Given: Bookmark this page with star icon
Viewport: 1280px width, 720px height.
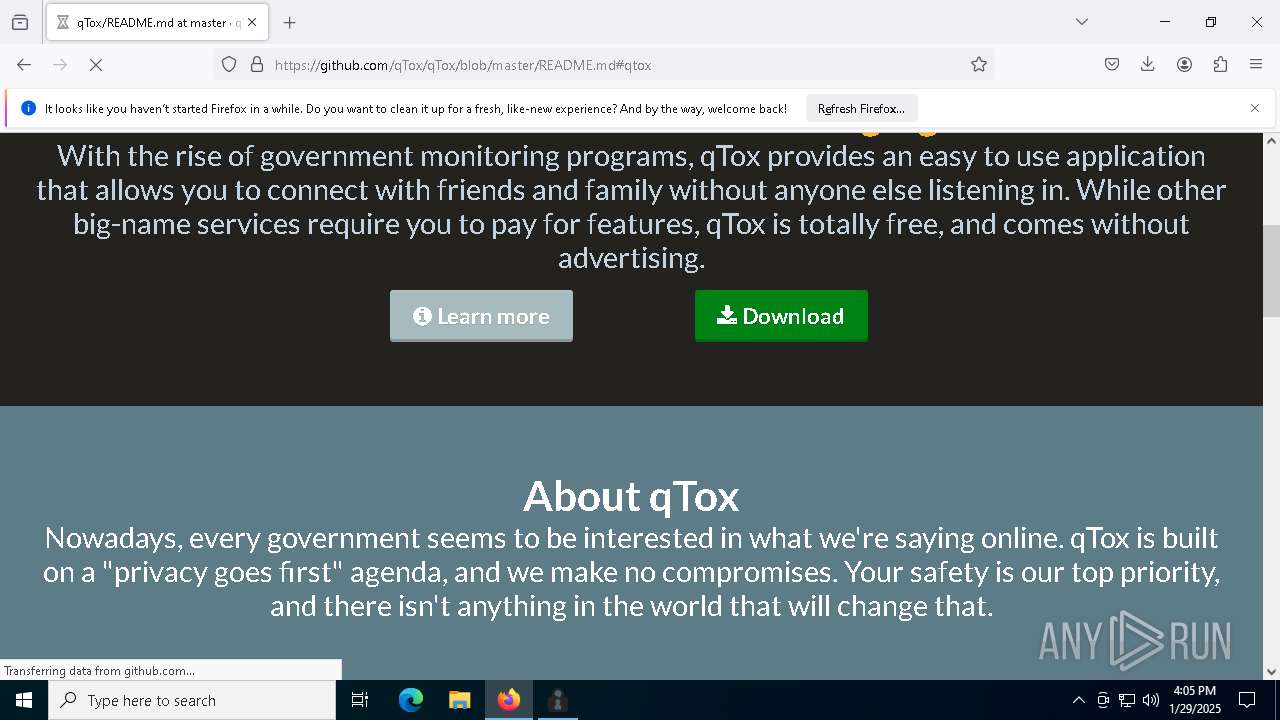Looking at the screenshot, I should [979, 65].
